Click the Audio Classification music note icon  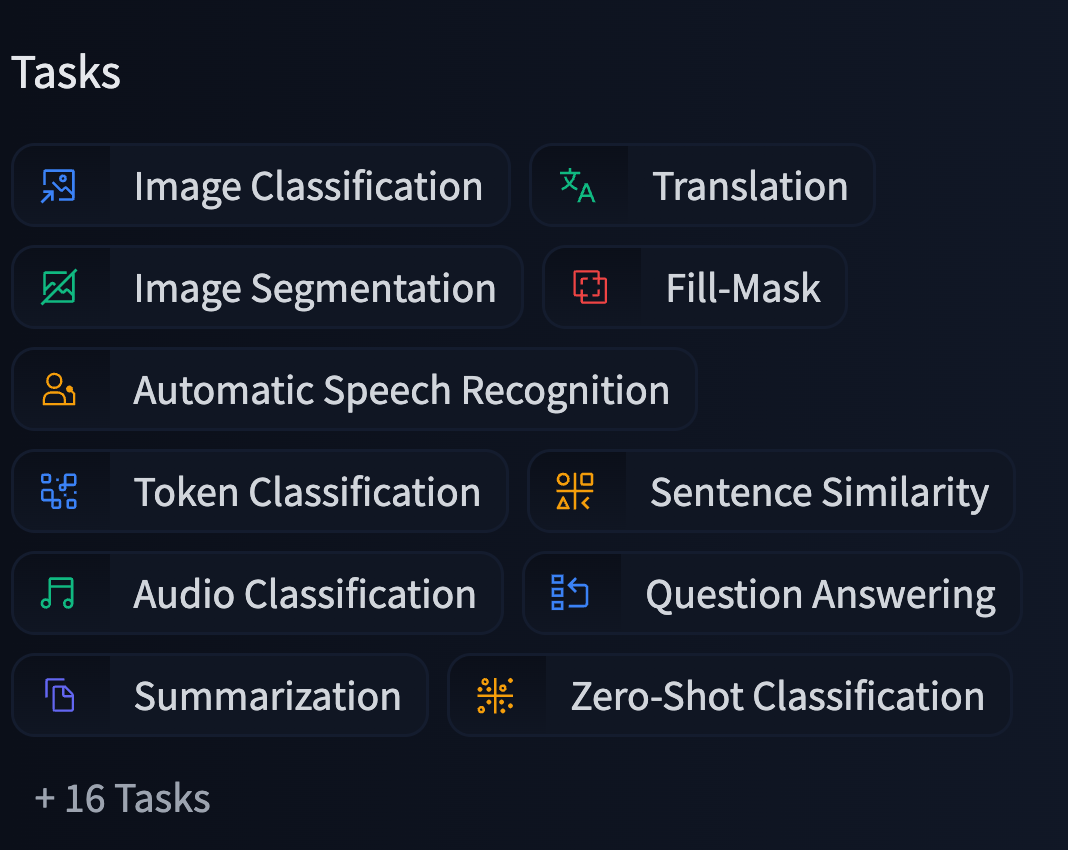pos(58,594)
